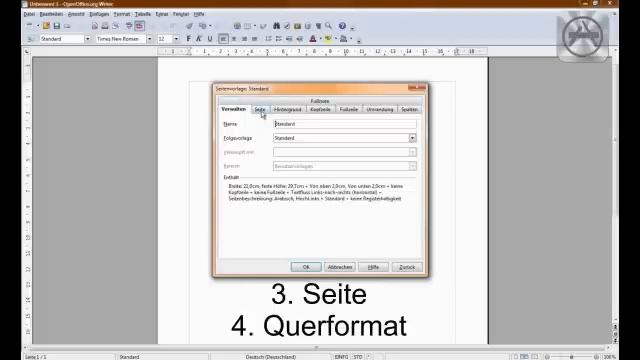Click the Abbrechen button
Image resolution: width=640 pixels, height=360 pixels.
[x=340, y=267]
